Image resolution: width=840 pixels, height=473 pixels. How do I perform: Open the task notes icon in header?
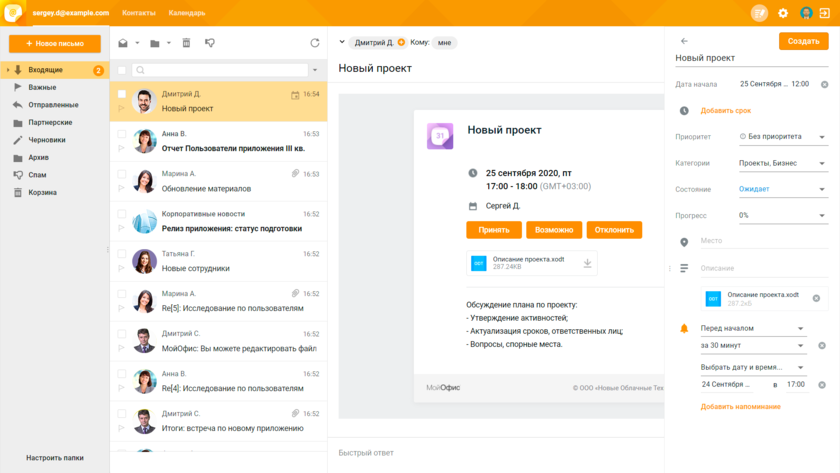pos(760,13)
